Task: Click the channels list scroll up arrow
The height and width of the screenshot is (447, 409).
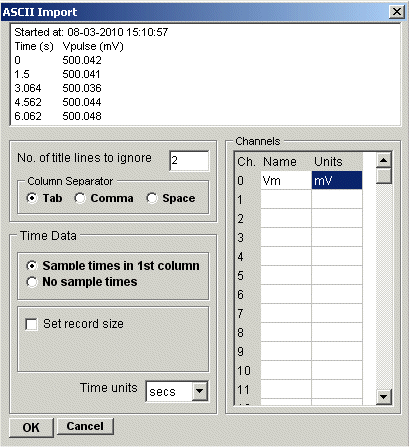Action: [x=383, y=160]
